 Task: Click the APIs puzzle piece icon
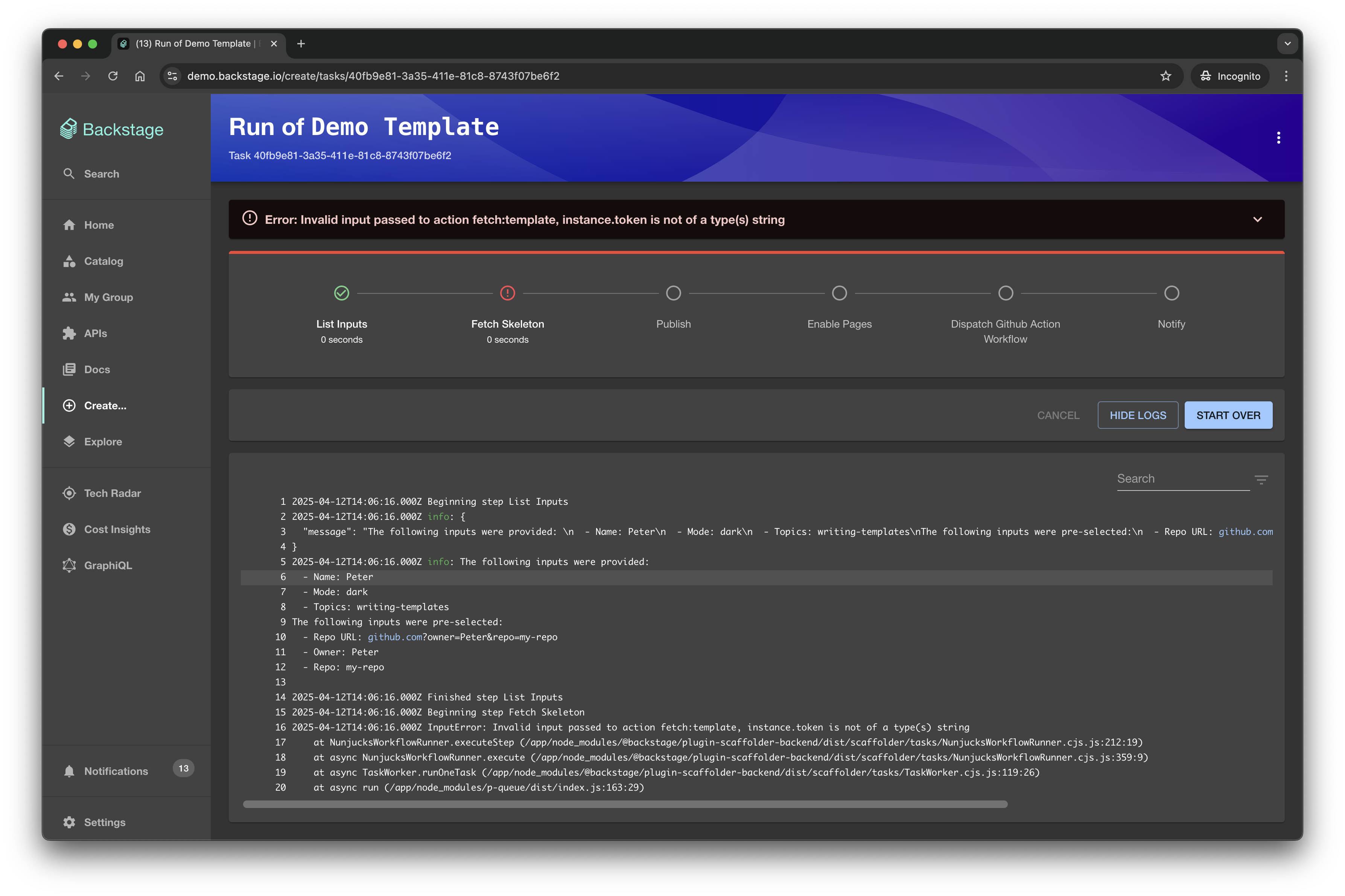click(69, 333)
